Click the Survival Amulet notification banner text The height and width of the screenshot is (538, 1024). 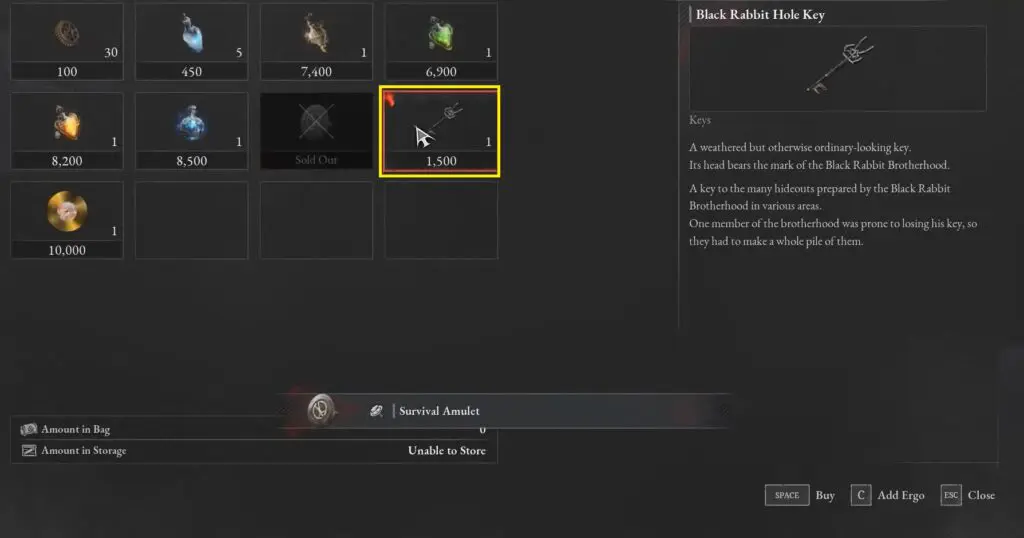point(439,411)
